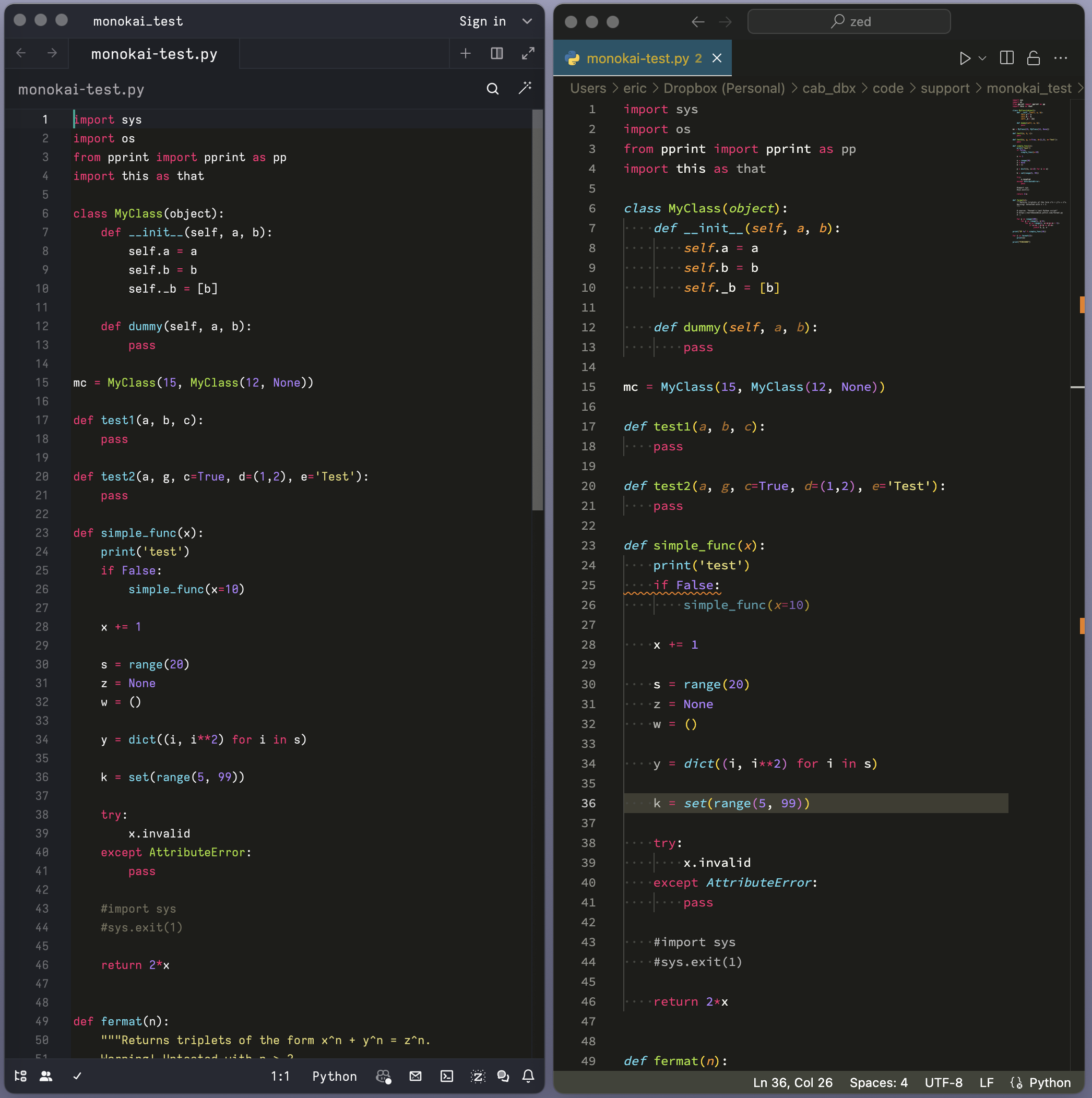Viewport: 1092px width, 1098px height.
Task: Open the project panel icon
Action: pos(20,1076)
